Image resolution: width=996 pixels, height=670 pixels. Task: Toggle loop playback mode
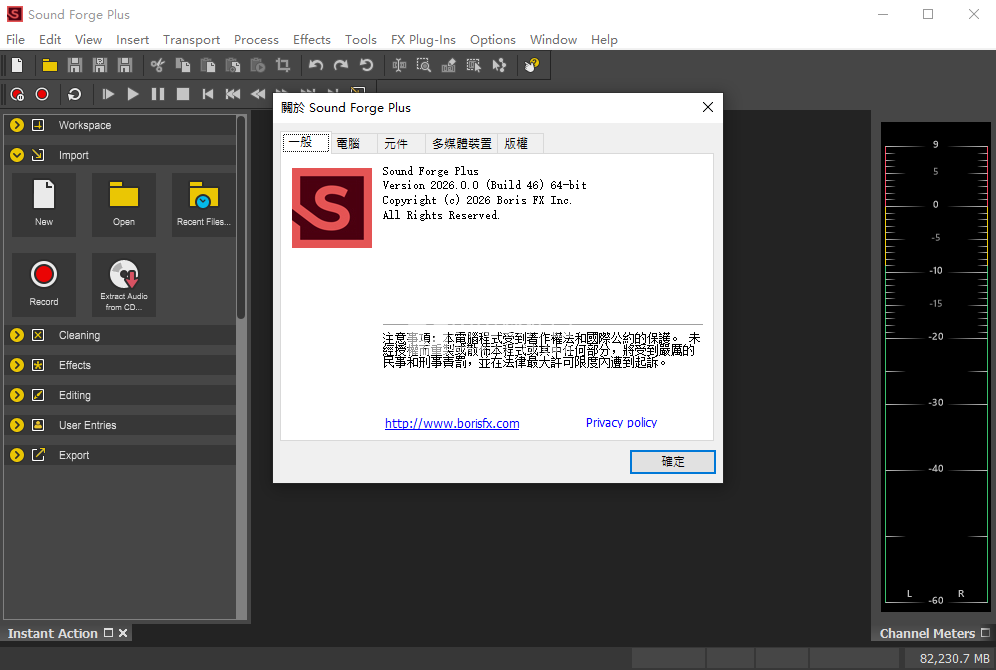(74, 94)
